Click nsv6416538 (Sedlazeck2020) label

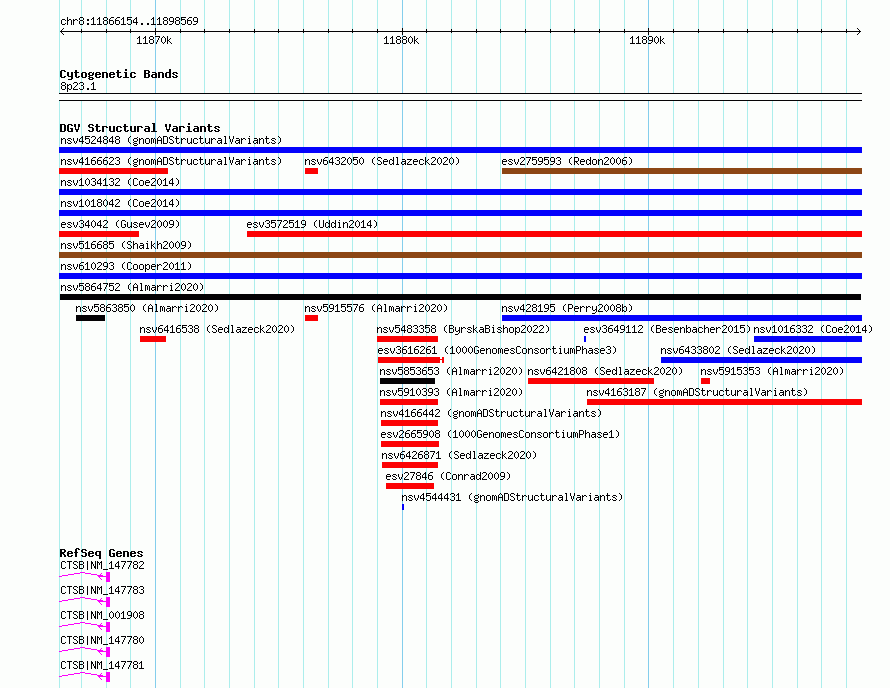(217, 329)
